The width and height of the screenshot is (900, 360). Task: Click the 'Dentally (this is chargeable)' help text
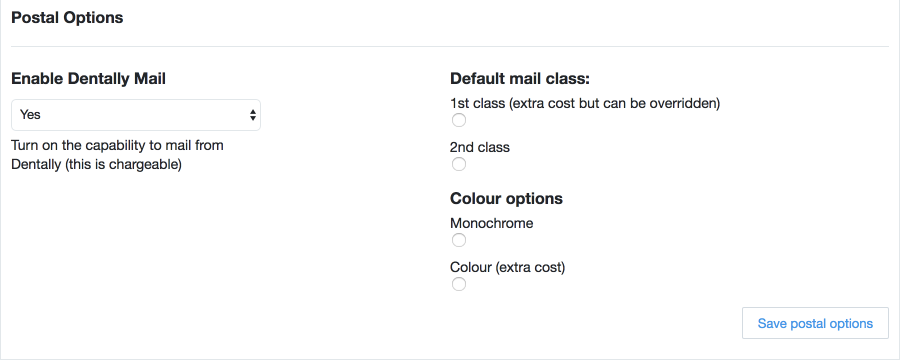click(x=96, y=165)
